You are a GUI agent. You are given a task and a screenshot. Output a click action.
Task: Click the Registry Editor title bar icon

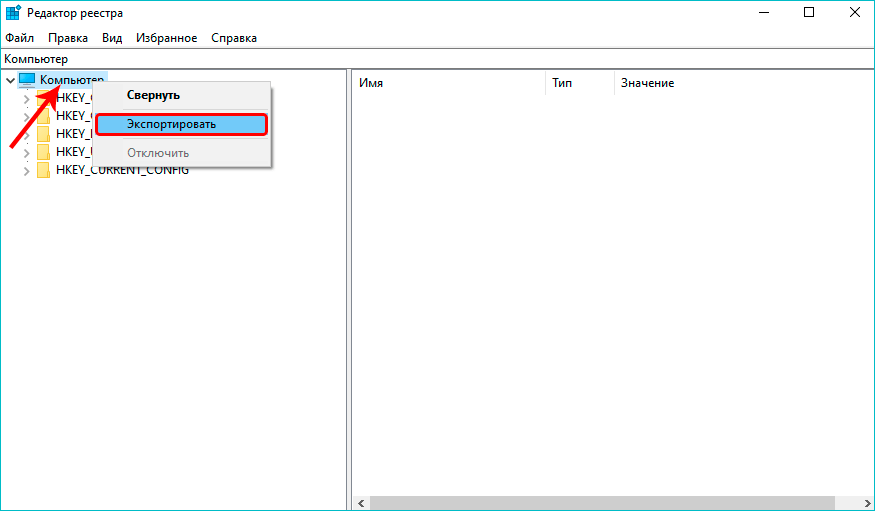coord(13,12)
